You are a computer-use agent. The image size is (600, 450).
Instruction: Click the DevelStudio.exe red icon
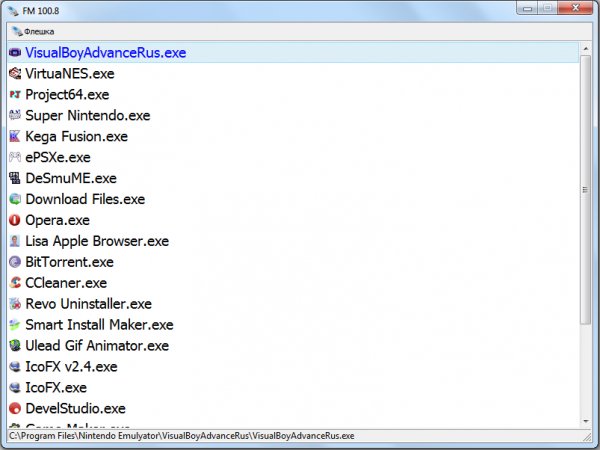[x=15, y=408]
